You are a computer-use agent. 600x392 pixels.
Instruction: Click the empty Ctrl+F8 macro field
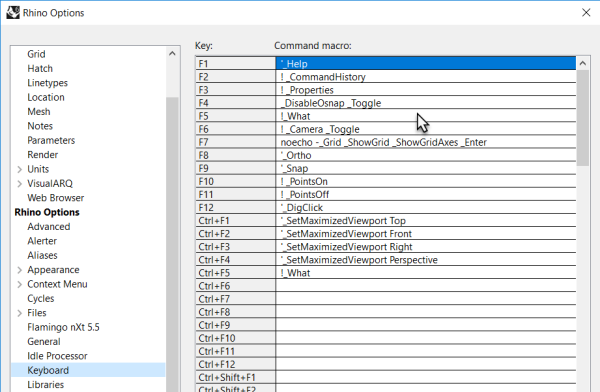(426, 312)
